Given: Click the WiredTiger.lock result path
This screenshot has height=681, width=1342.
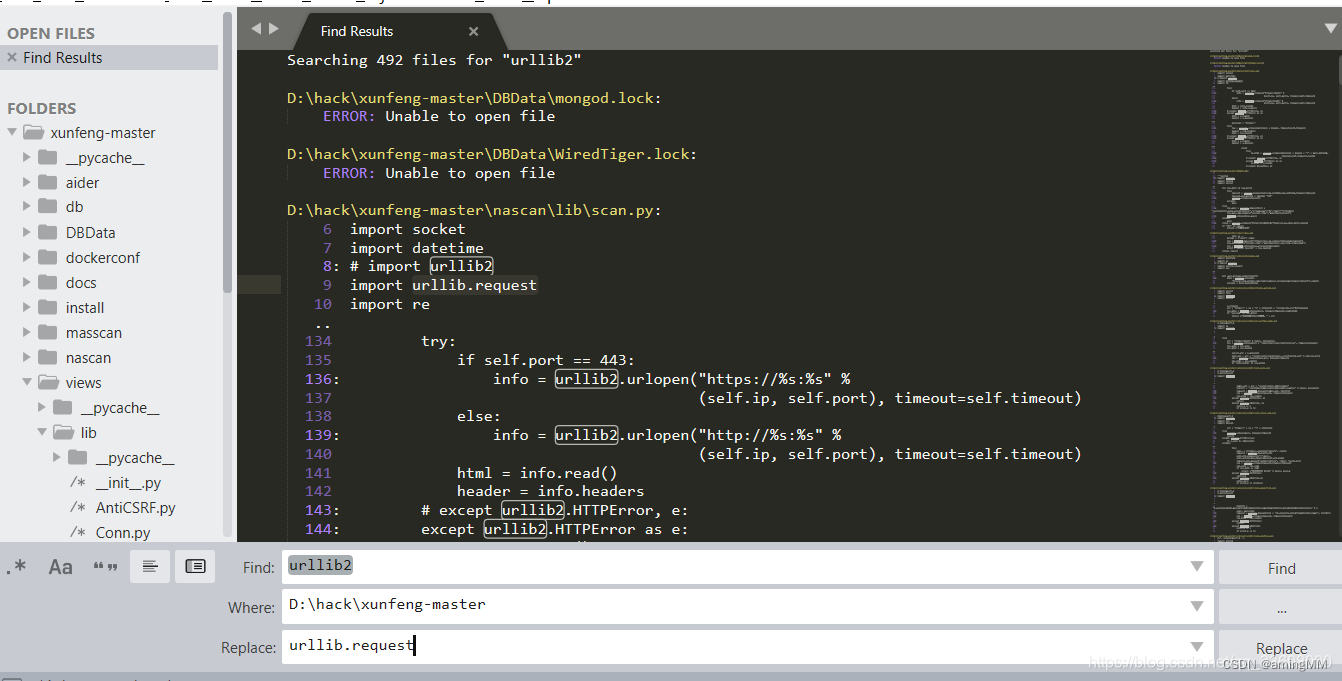Looking at the screenshot, I should coord(492,154).
